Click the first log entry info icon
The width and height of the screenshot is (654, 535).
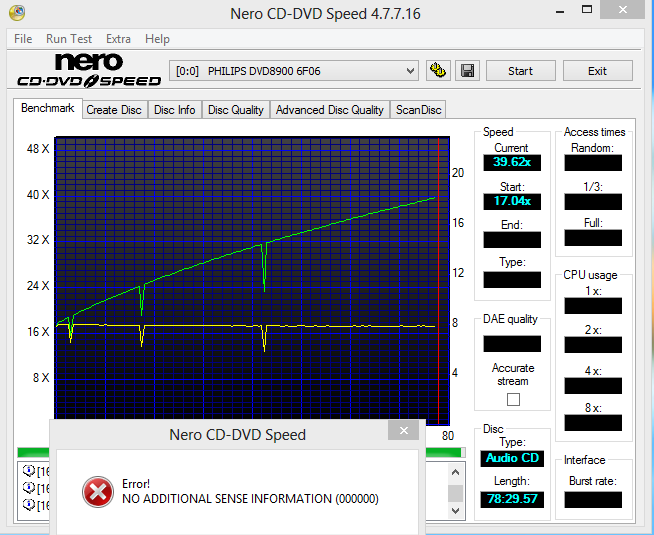[28, 471]
